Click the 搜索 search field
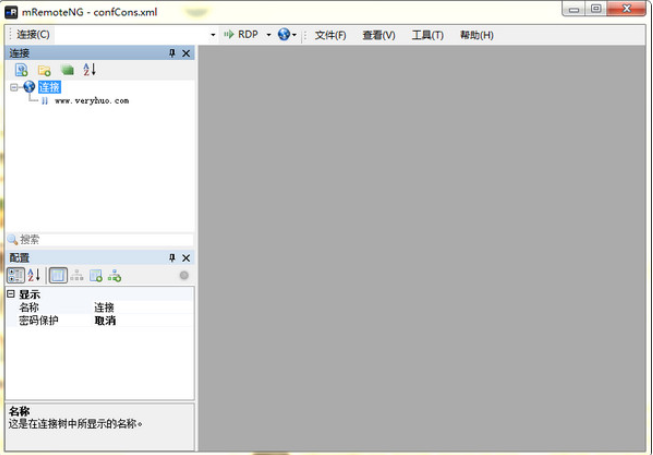 click(100, 240)
